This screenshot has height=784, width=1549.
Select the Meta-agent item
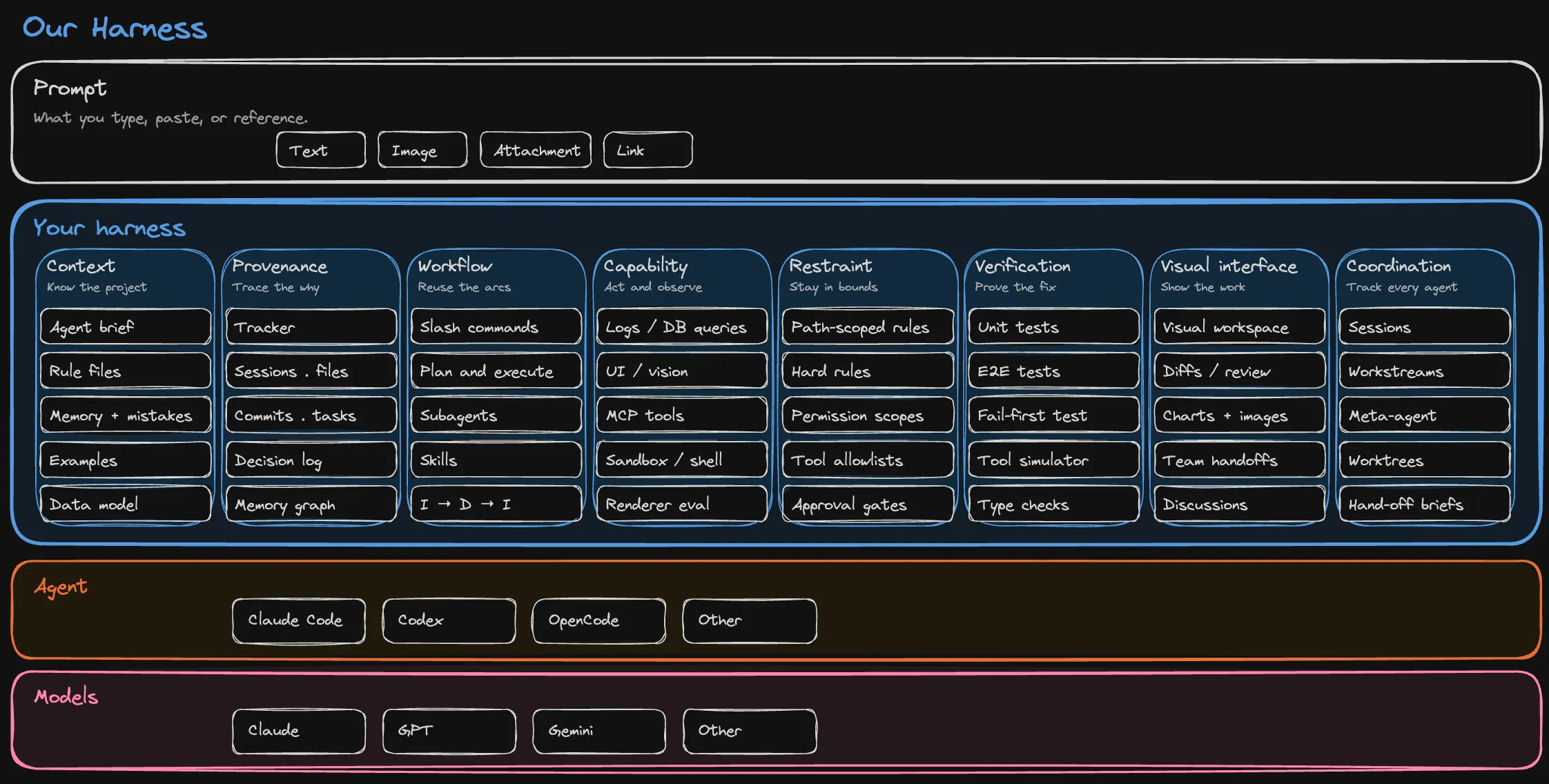(x=1425, y=415)
